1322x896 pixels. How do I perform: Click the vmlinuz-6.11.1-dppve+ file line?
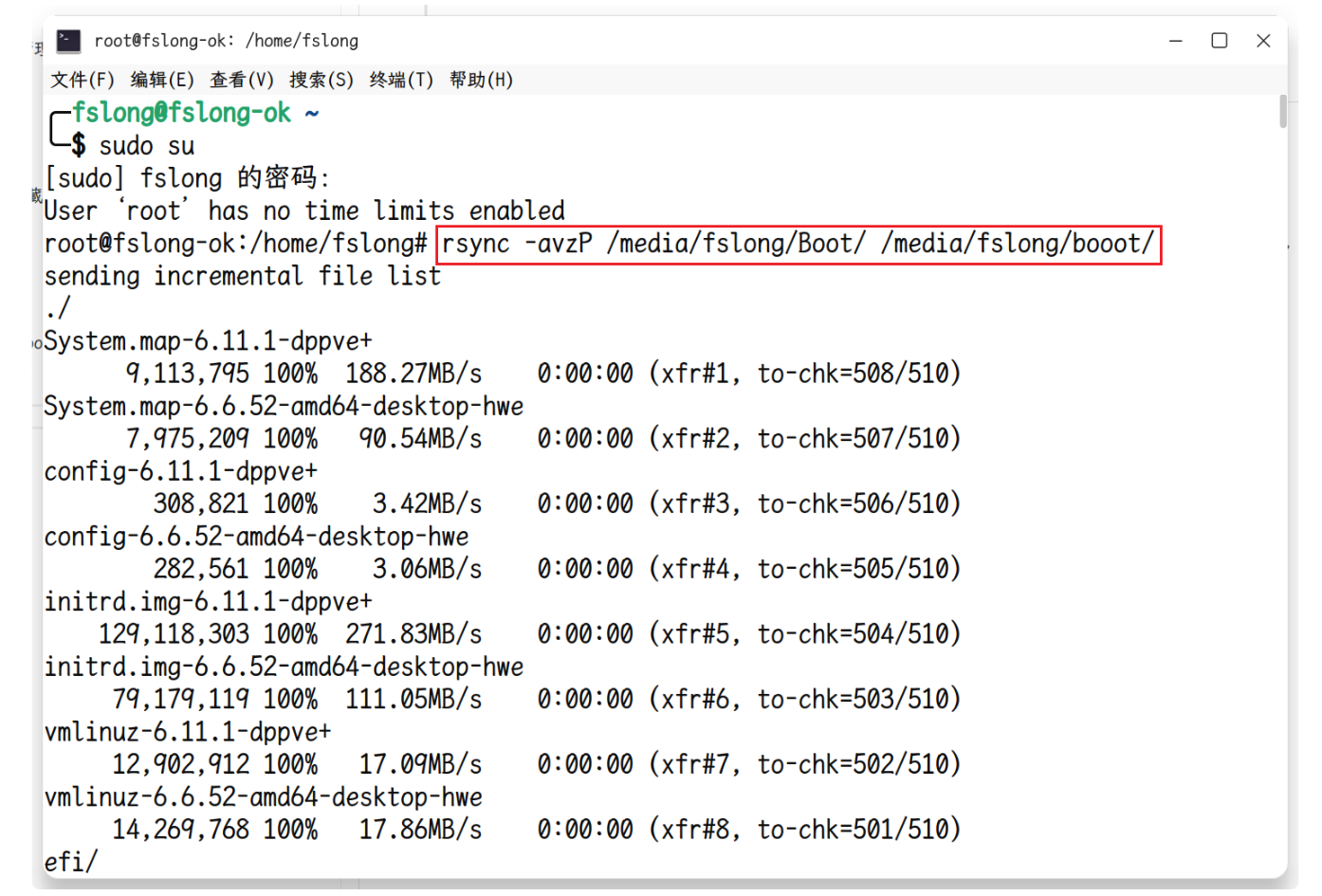point(188,732)
